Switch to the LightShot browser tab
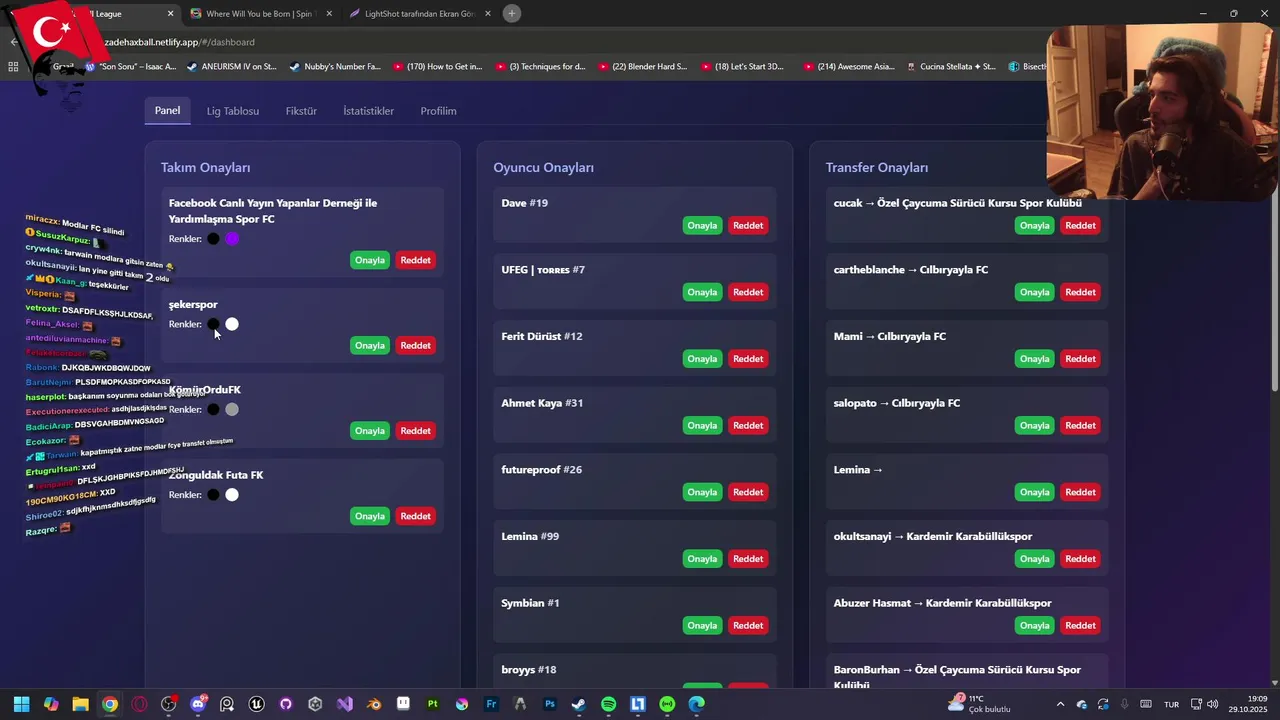This screenshot has width=1280, height=720. point(420,14)
